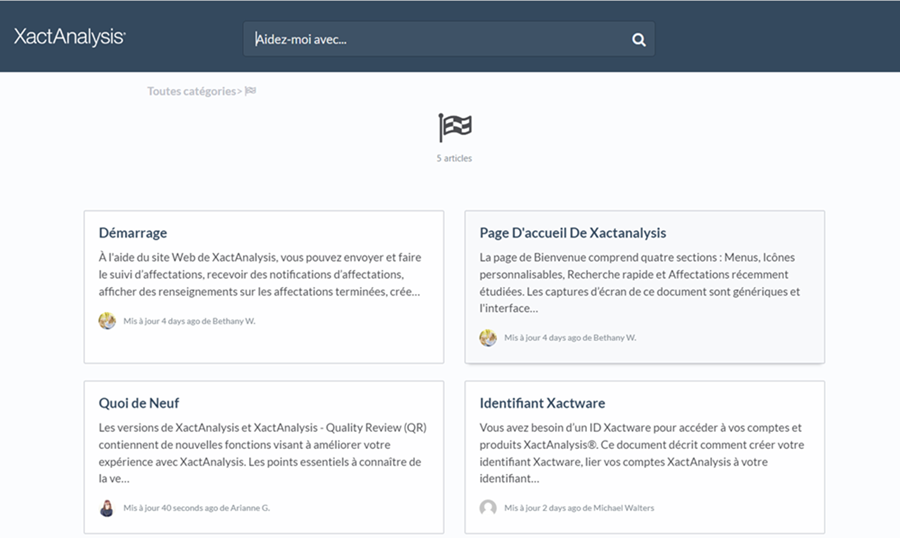Focus the "Aidez-moi avec..." search field
Image resolution: width=900 pixels, height=538 pixels.
click(x=435, y=40)
